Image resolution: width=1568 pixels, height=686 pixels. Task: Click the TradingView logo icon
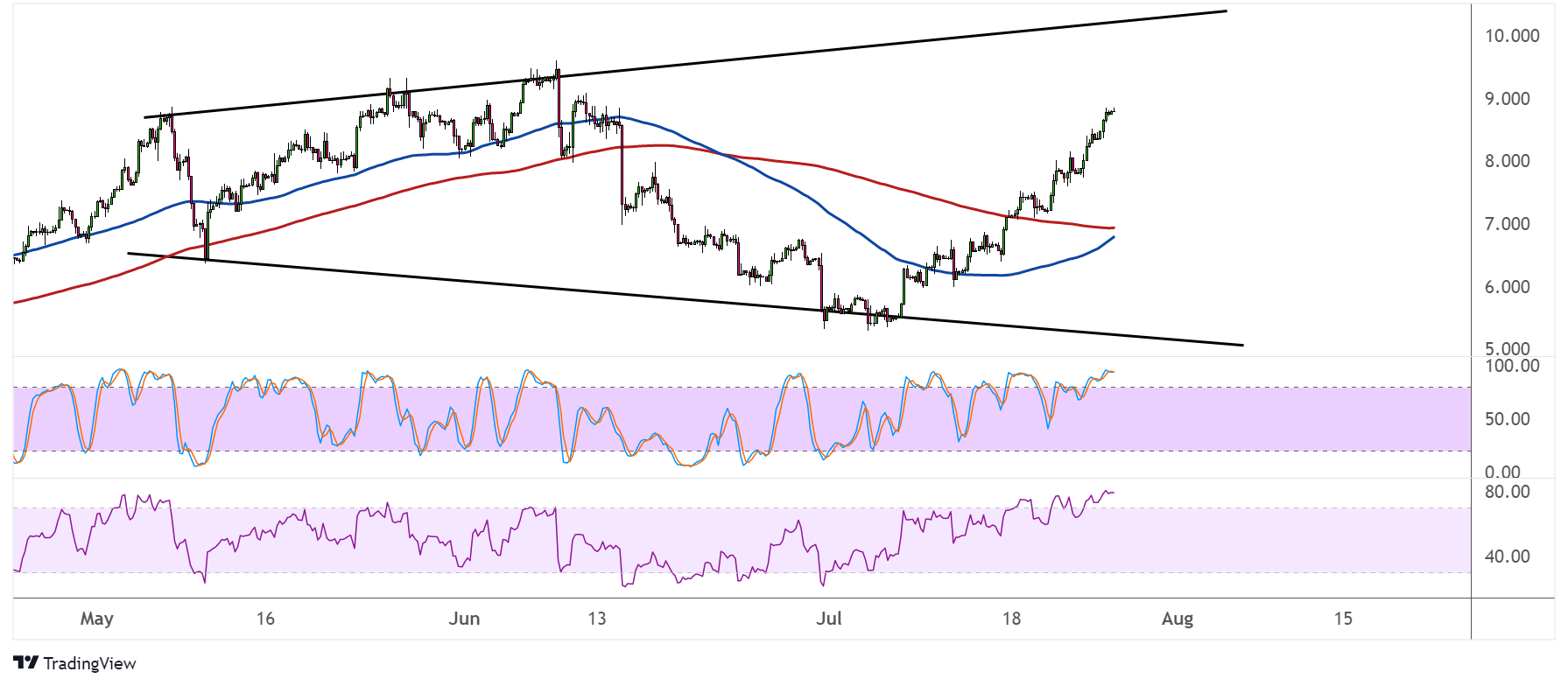click(x=26, y=663)
